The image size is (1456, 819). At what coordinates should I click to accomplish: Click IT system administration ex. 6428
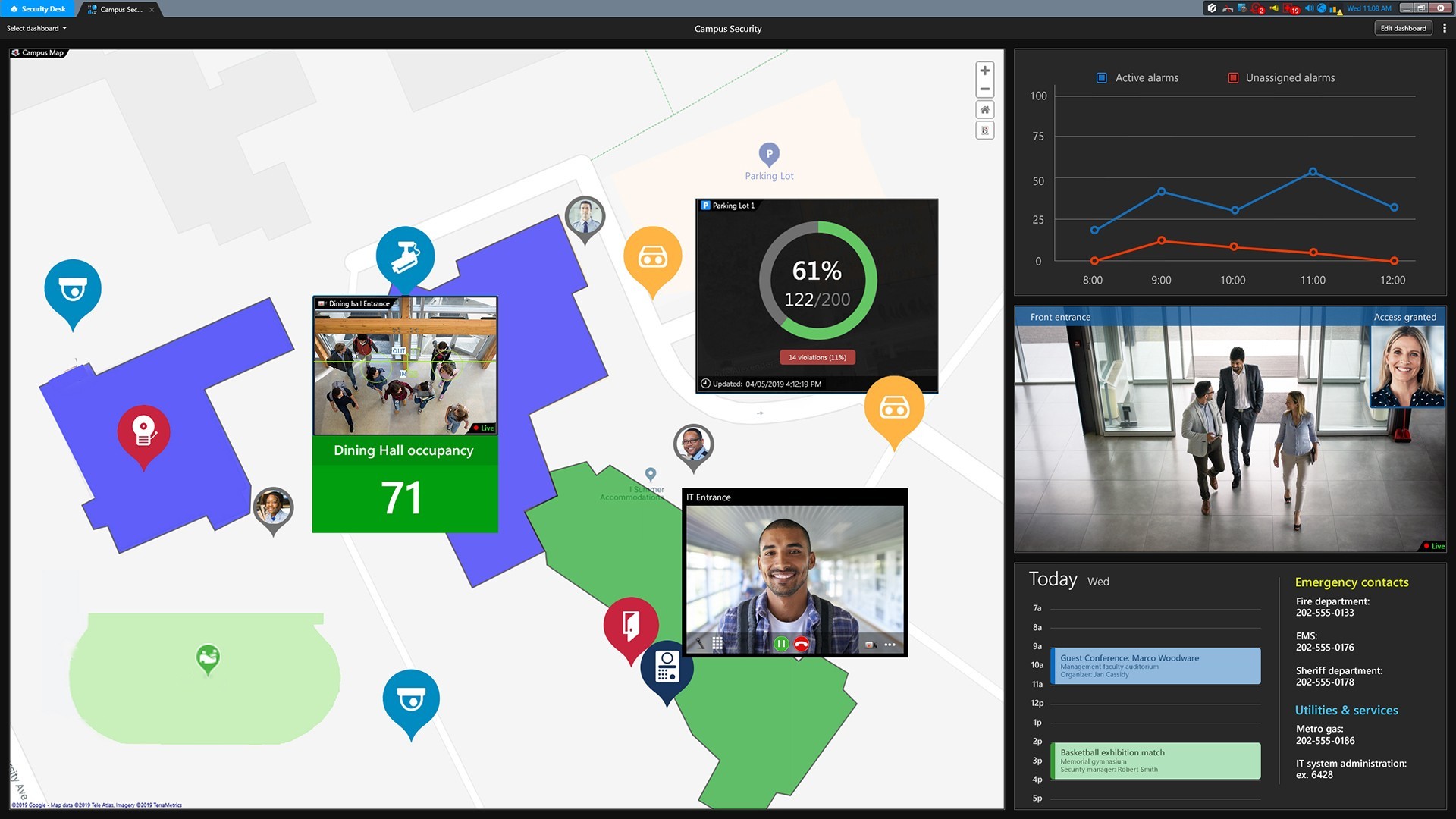(1351, 769)
